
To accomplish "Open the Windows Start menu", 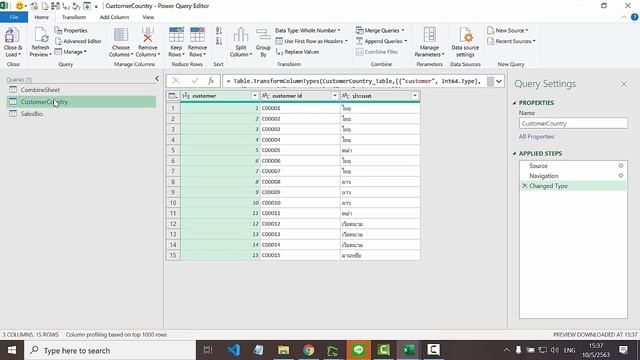I will (12, 350).
